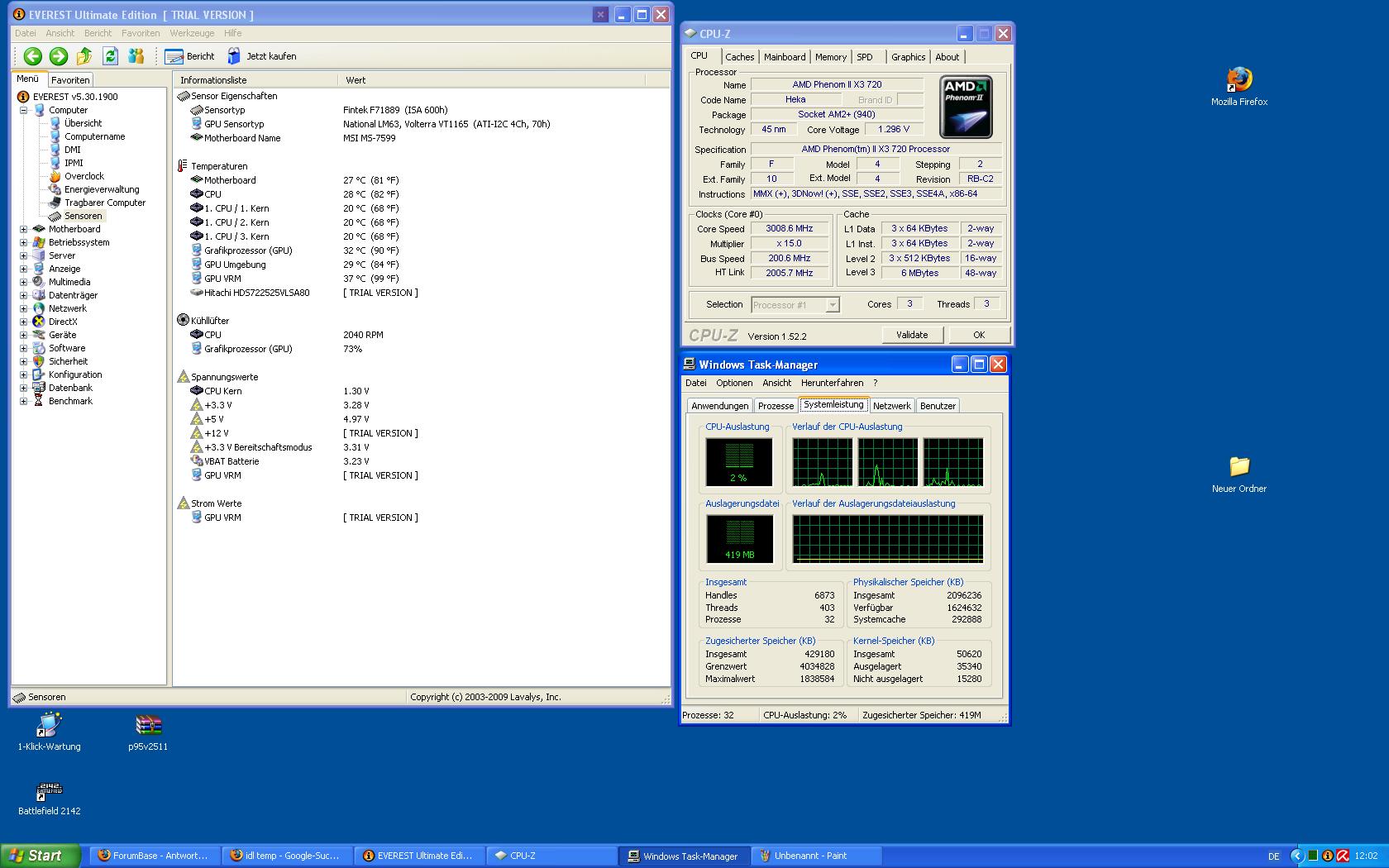The height and width of the screenshot is (868, 1389).
Task: Select the Fintek F71889 Sensortyp value
Action: (395, 110)
